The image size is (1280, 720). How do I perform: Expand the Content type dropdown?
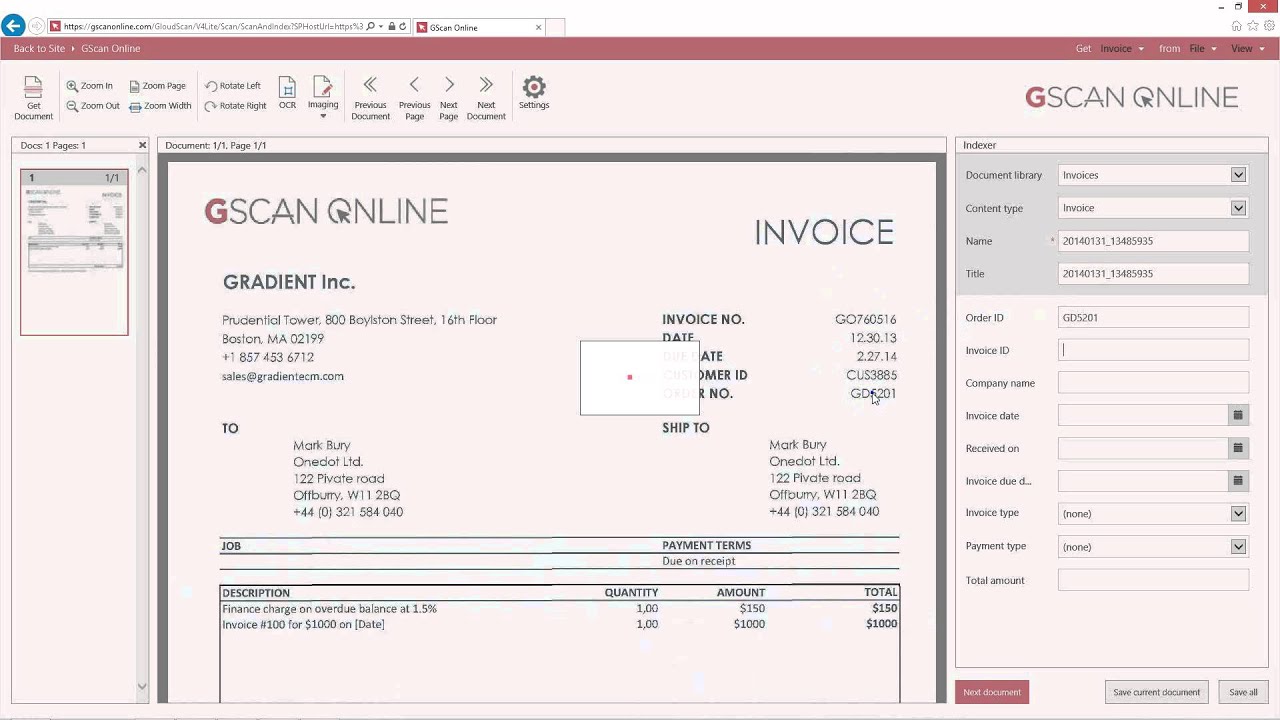[x=1238, y=208]
